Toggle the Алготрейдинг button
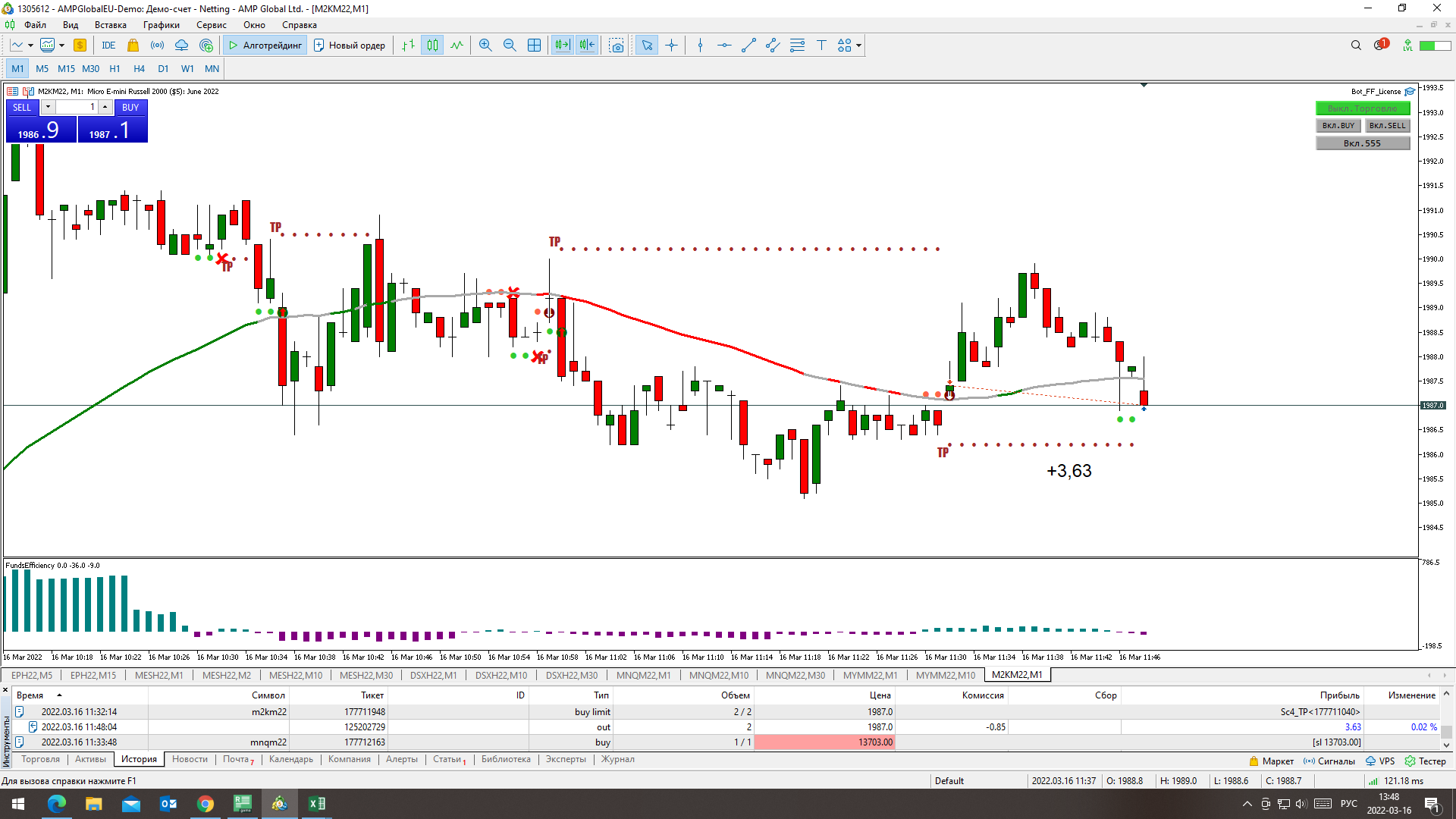 coord(265,45)
